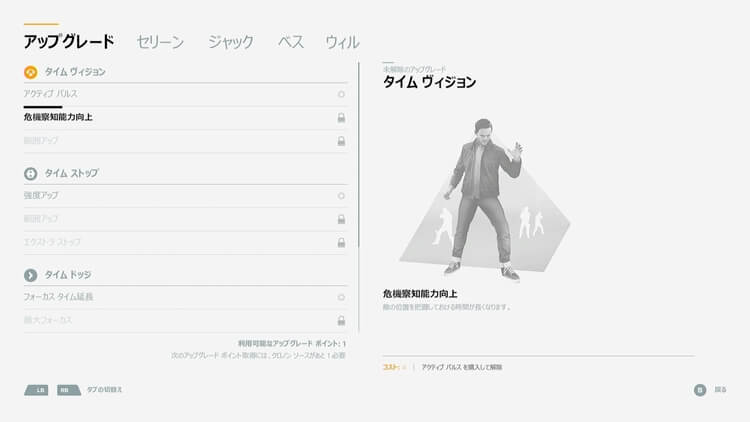This screenshot has height=422, width=750.
Task: Click the タイム ドッジ section header
Action: (68, 275)
